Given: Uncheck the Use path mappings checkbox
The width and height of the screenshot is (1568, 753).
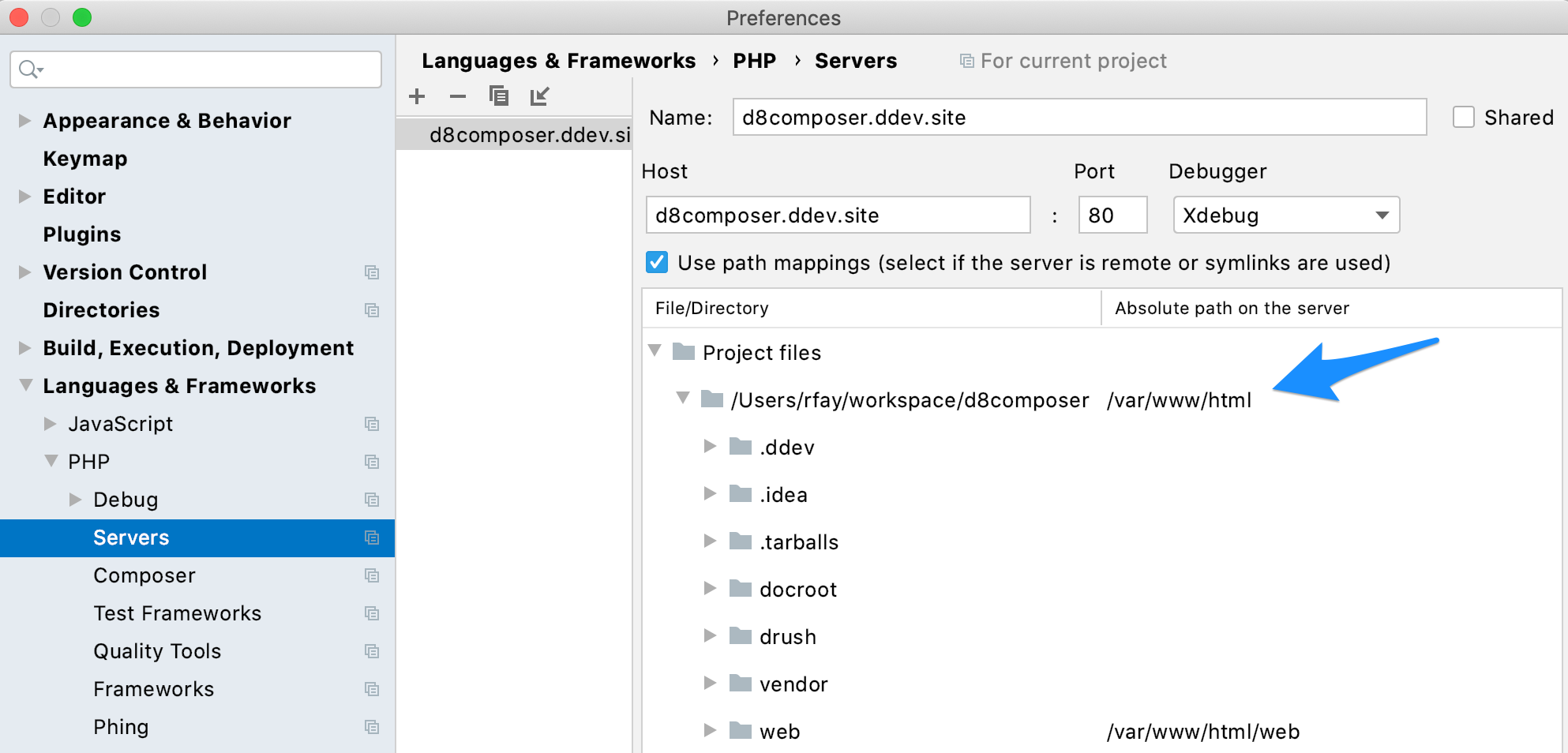Looking at the screenshot, I should point(656,262).
